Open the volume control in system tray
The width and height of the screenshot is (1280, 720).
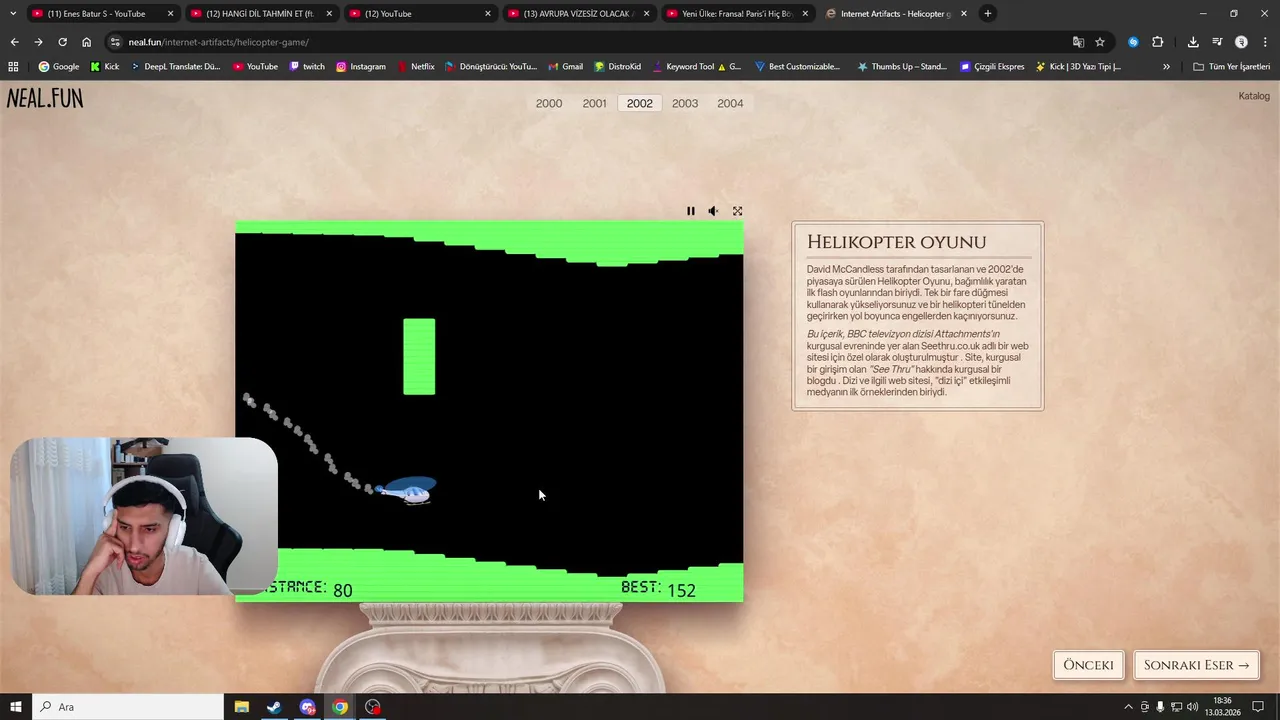[1192, 707]
